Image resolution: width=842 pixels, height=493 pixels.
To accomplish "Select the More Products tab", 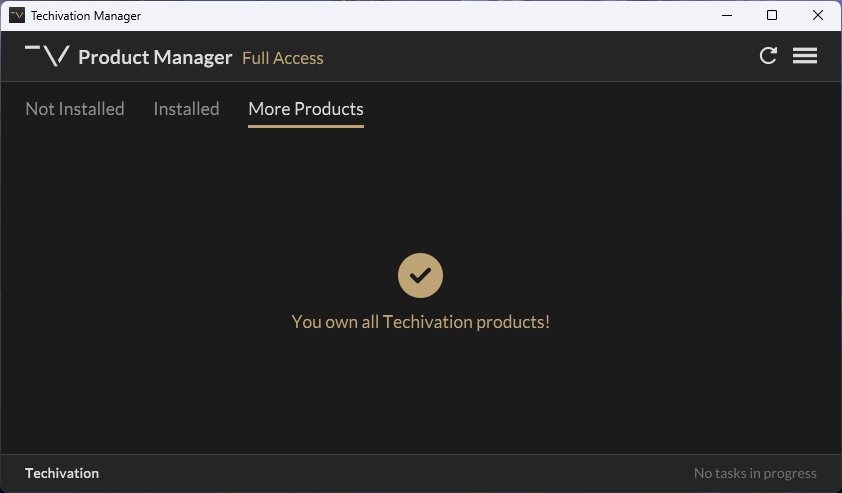I will click(x=306, y=109).
